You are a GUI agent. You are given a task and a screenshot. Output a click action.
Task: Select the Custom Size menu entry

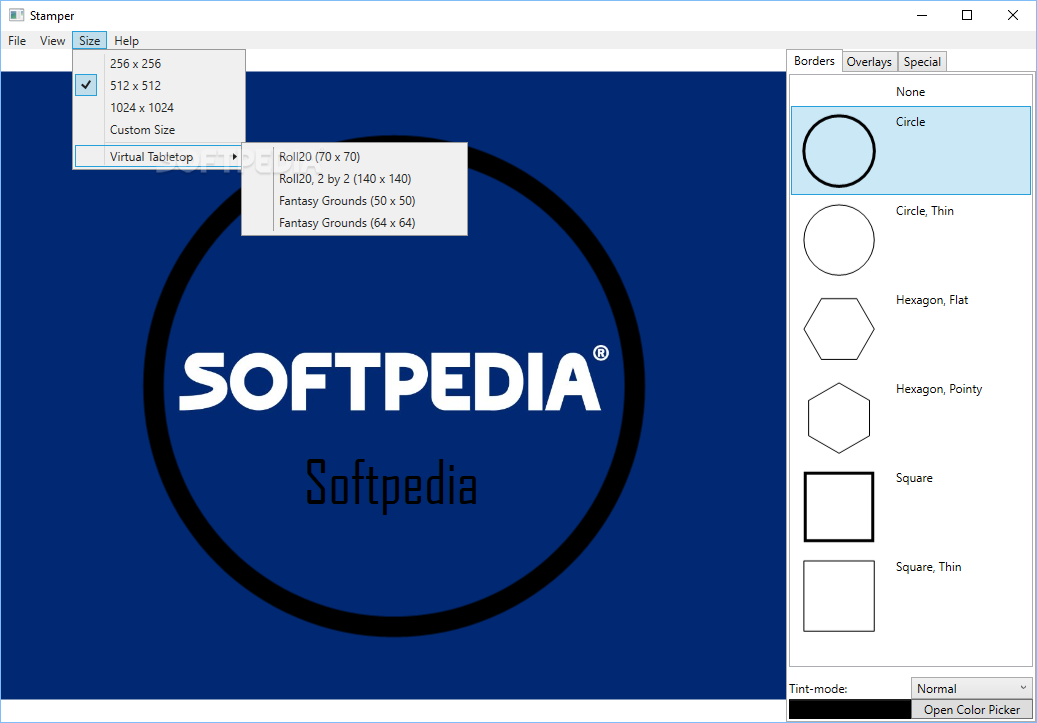[159, 130]
